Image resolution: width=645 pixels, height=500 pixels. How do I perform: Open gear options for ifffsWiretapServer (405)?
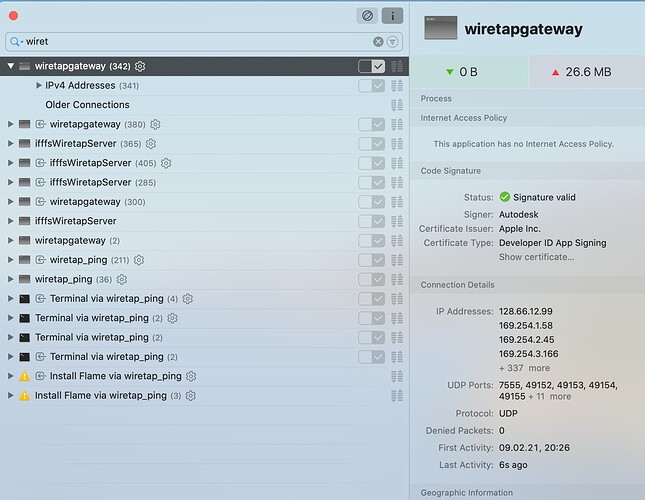pos(166,163)
